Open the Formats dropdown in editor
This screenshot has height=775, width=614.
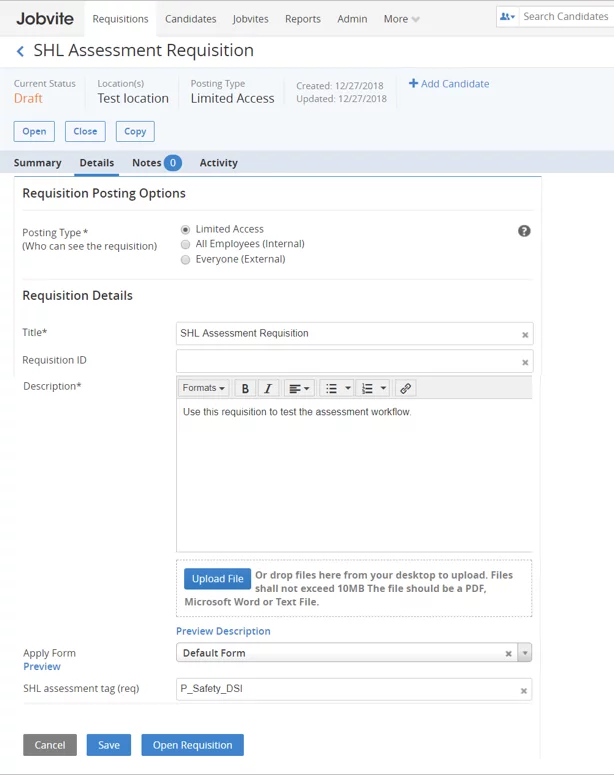coord(203,388)
